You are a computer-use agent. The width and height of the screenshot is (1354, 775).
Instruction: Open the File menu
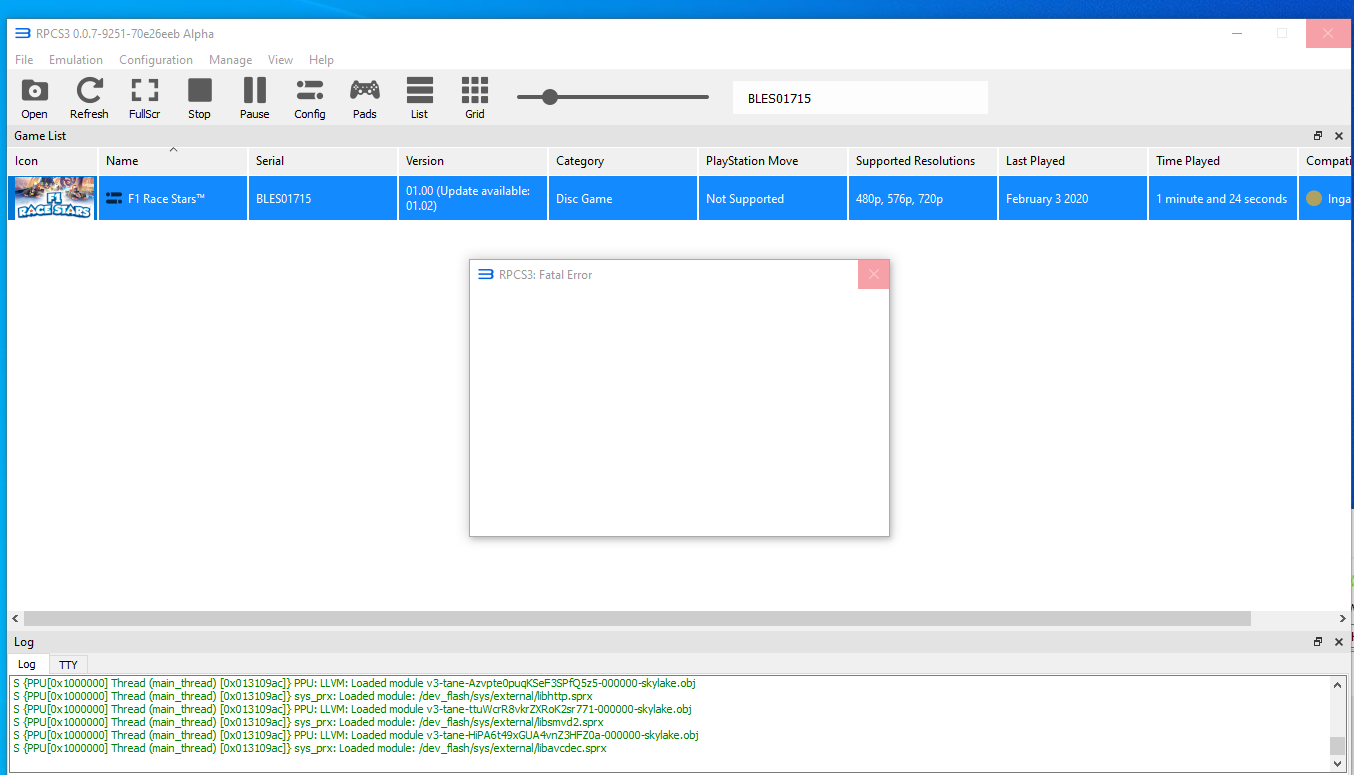[24, 60]
